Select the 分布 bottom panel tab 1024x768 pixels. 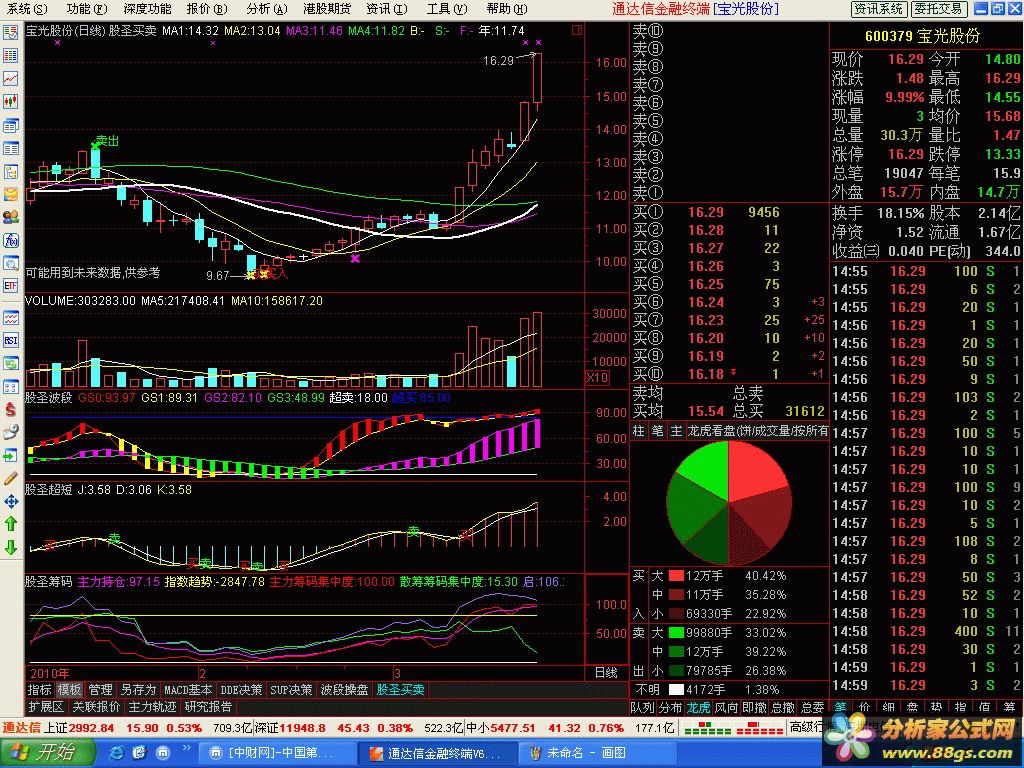tap(670, 707)
